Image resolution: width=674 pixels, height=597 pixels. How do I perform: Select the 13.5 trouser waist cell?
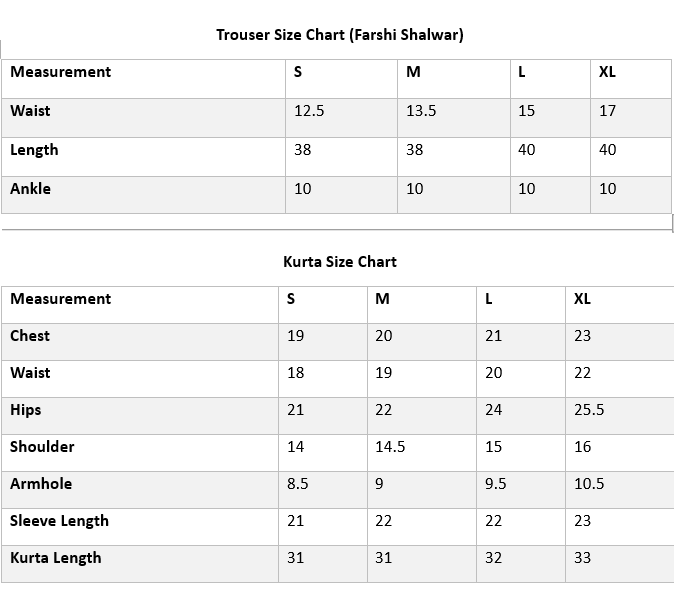[421, 111]
